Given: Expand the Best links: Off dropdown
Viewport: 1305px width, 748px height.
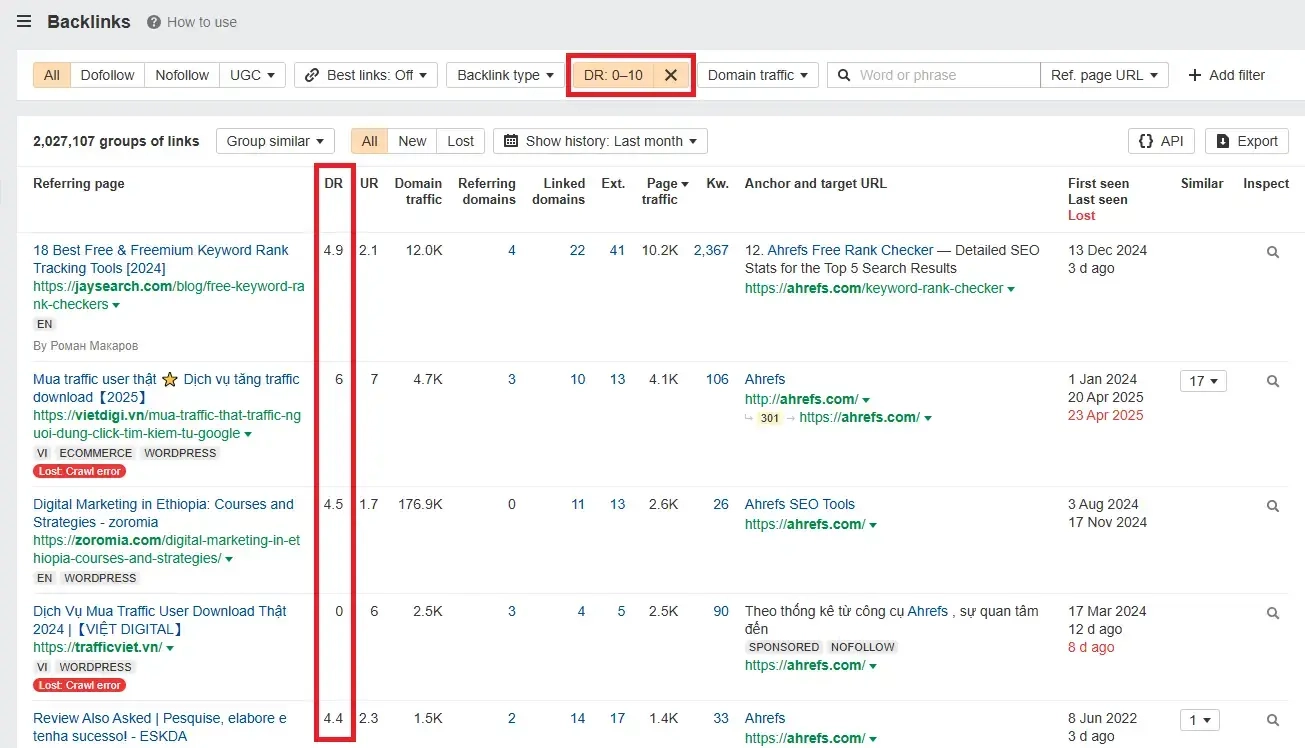Looking at the screenshot, I should click(x=366, y=75).
